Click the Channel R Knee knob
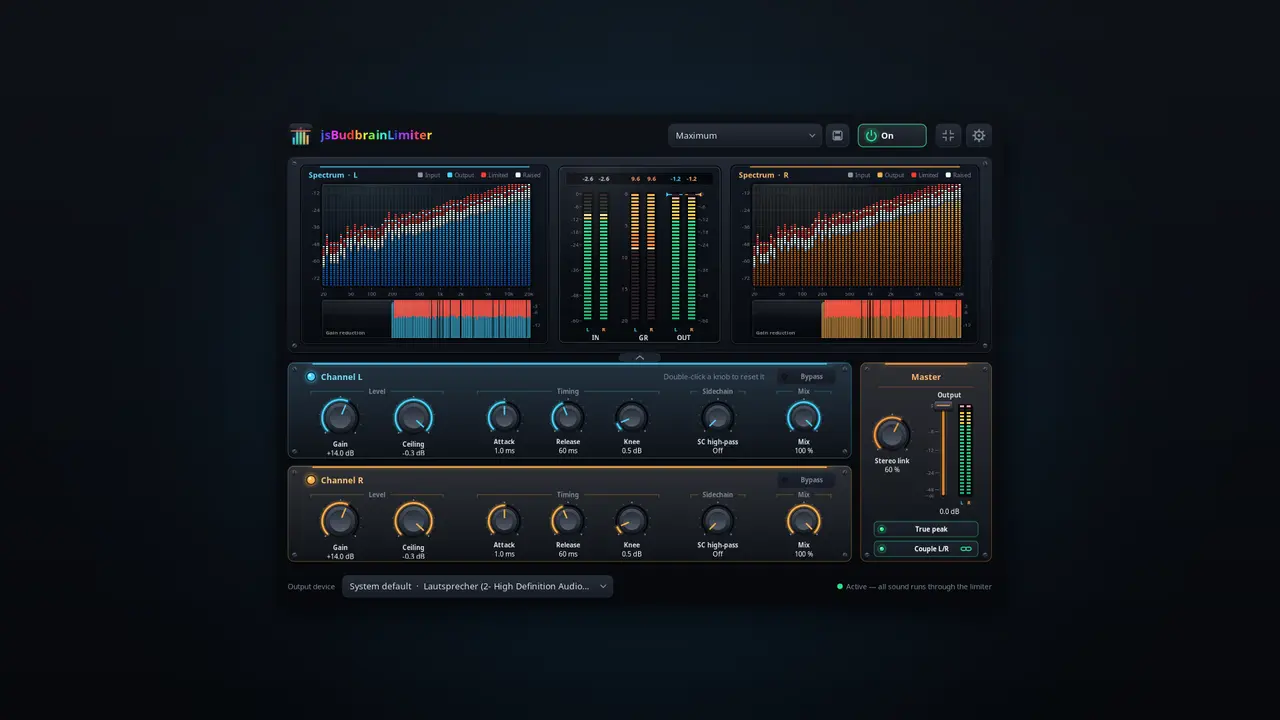Screen dimensions: 1280x720 (x=632, y=520)
